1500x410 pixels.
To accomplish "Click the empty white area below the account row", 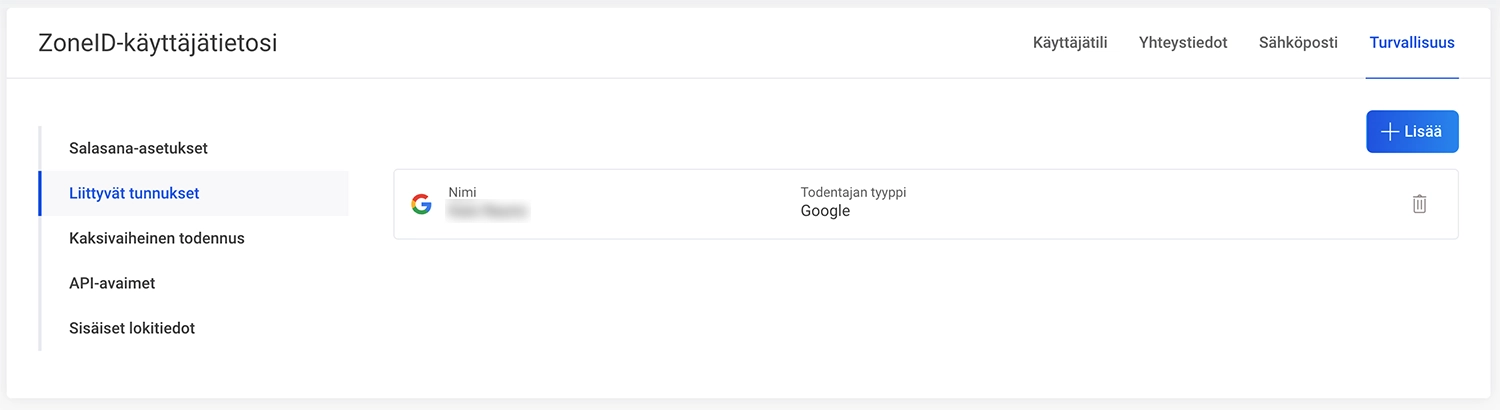I will tap(925, 310).
